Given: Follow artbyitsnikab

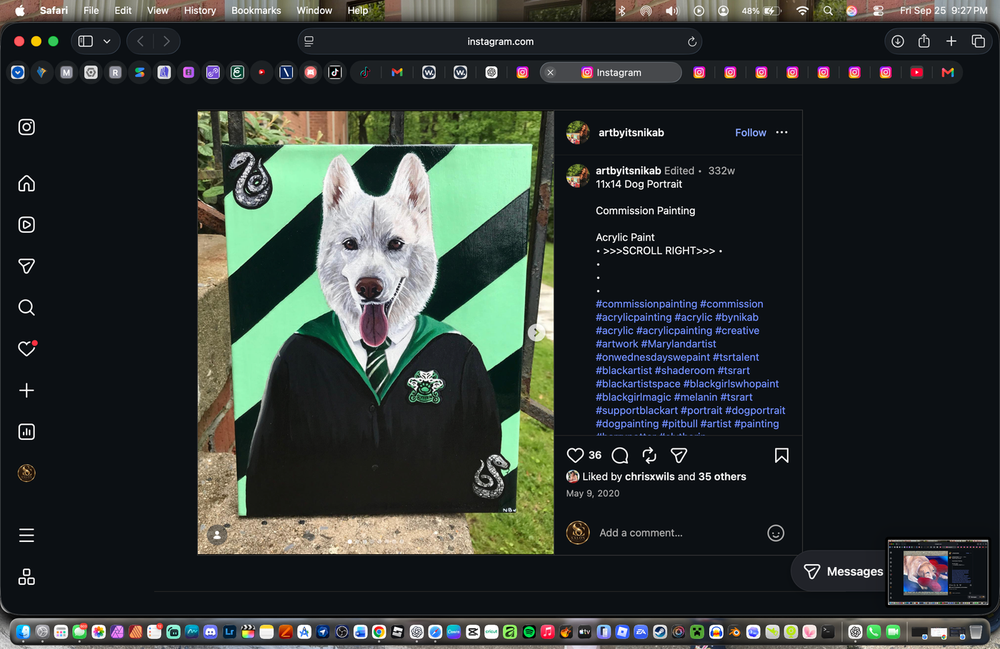Looking at the screenshot, I should 750,133.
